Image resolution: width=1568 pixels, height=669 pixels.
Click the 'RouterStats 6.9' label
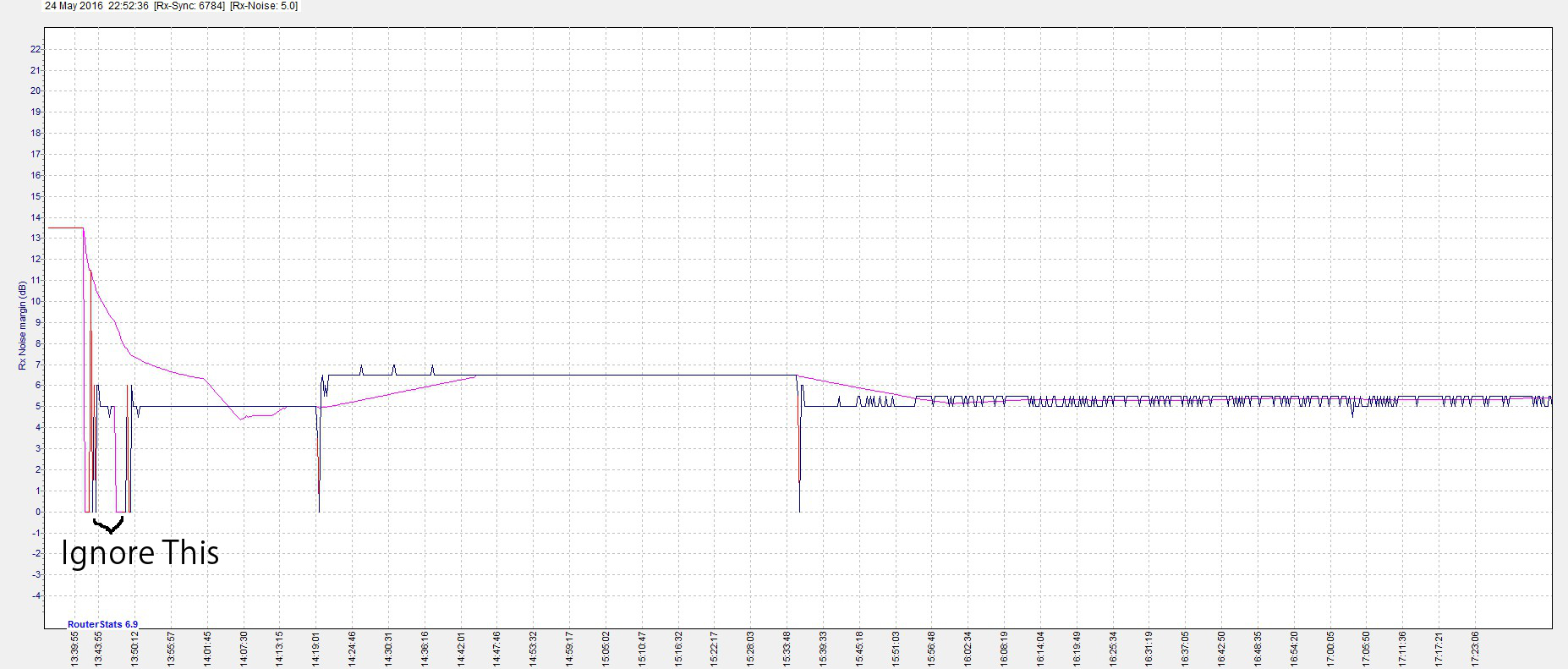[102, 624]
